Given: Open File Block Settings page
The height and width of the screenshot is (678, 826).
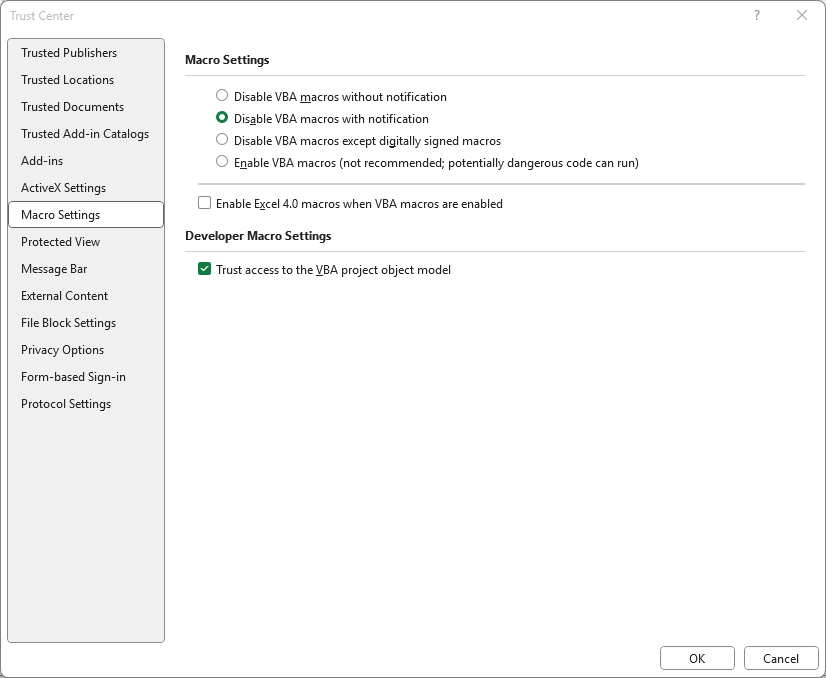Looking at the screenshot, I should coord(68,322).
